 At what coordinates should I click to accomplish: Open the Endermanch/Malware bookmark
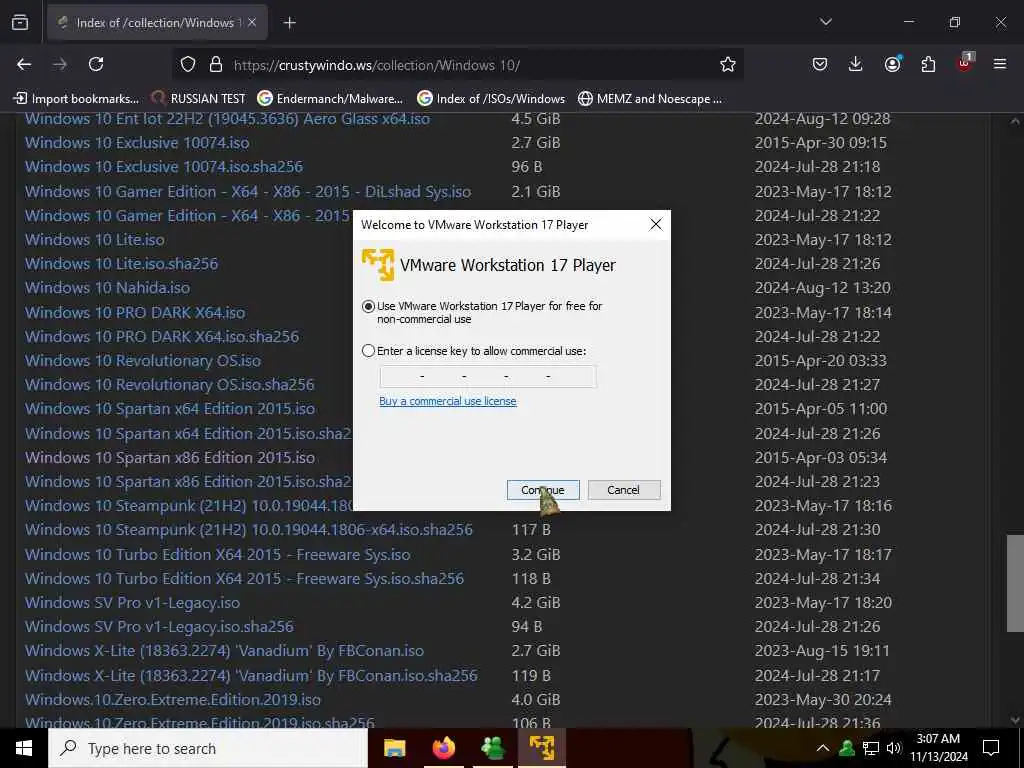[x=330, y=99]
